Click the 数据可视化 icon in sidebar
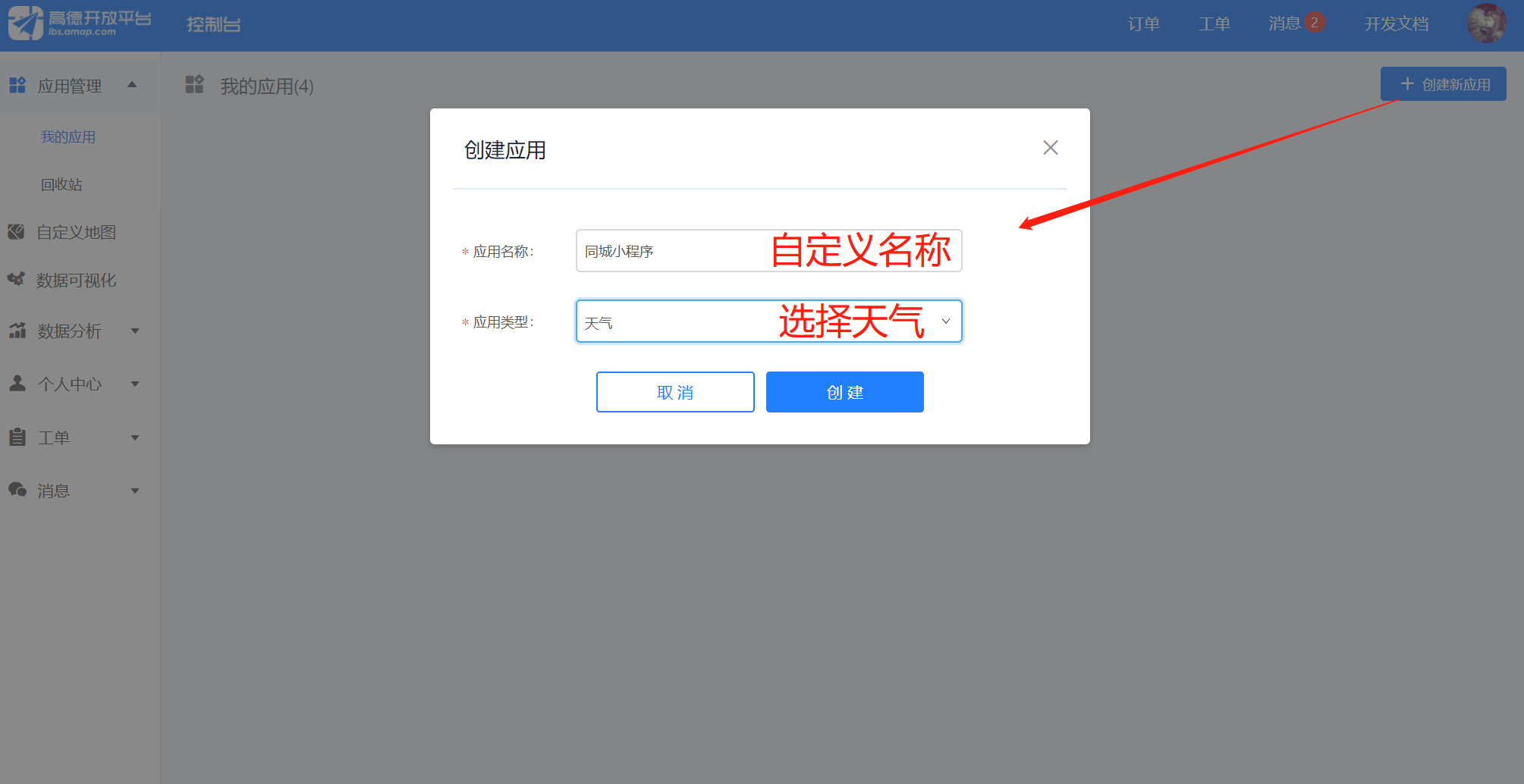The height and width of the screenshot is (784, 1524). pyautogui.click(x=17, y=280)
